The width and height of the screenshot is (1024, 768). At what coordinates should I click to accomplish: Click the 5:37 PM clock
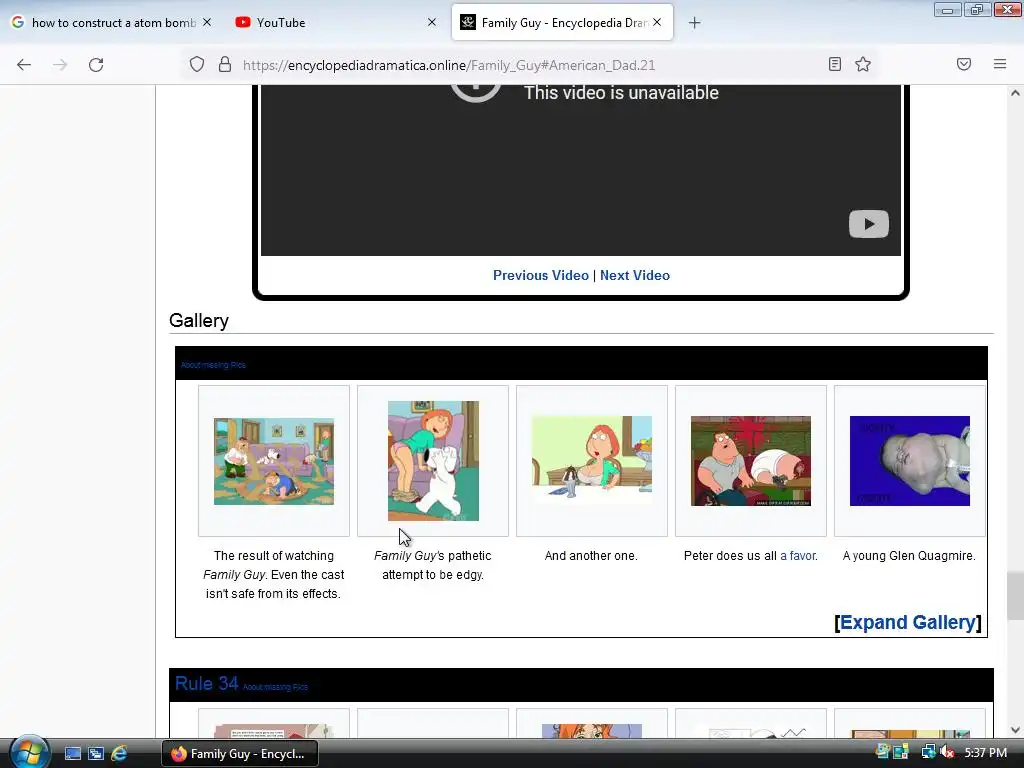tap(985, 753)
